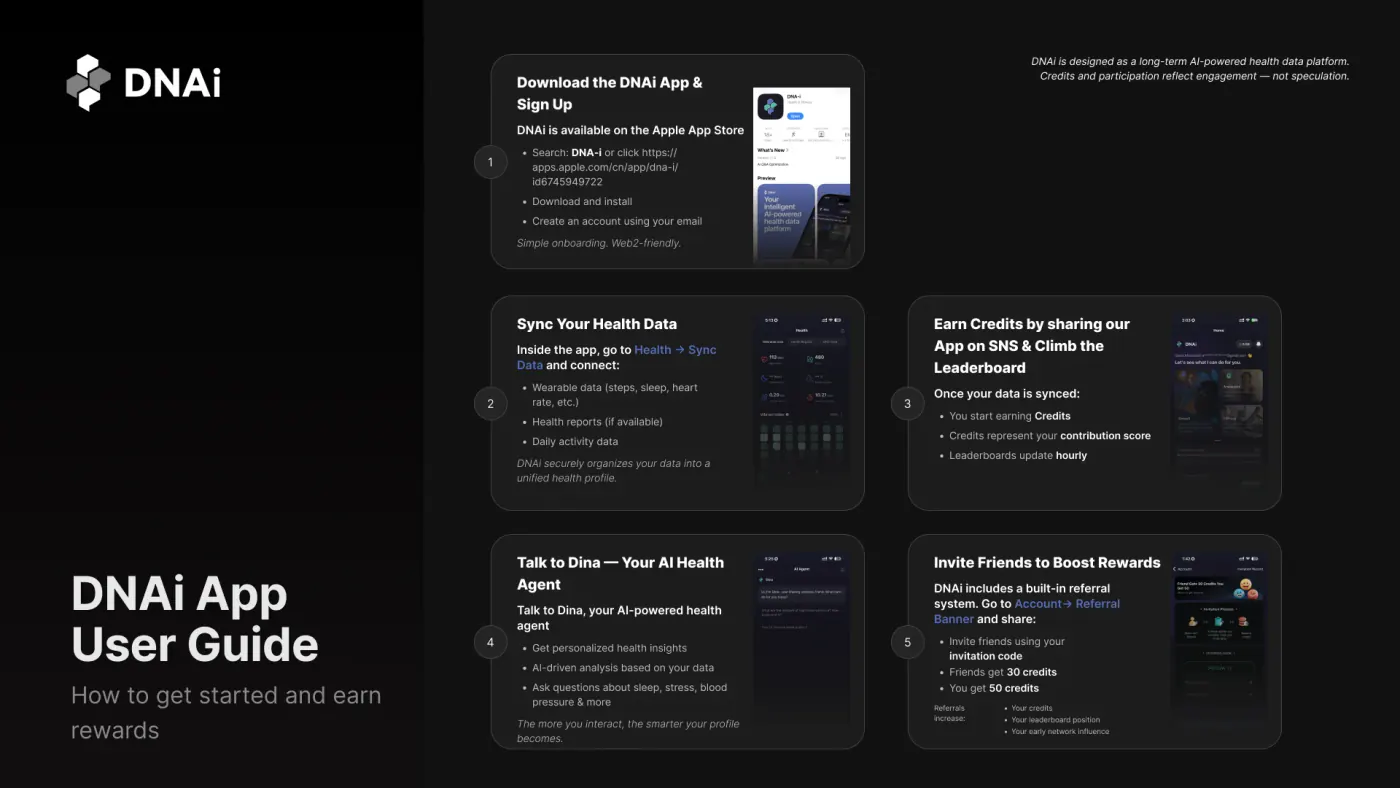
Task: Click the "Daily activity data" bullet
Action: point(575,442)
